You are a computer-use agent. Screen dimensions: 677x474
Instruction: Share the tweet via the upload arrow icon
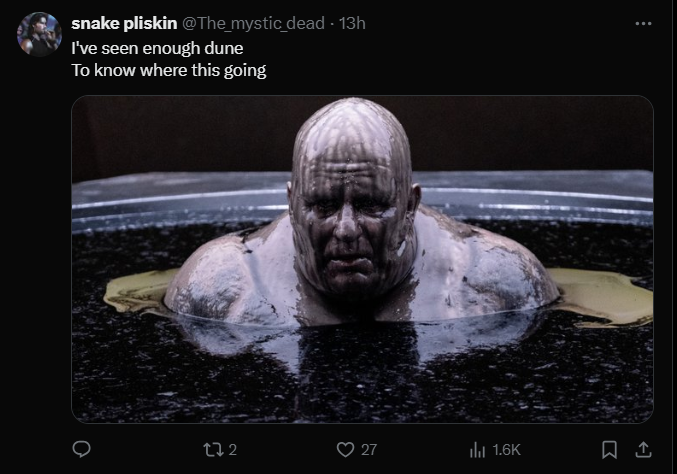pos(643,449)
